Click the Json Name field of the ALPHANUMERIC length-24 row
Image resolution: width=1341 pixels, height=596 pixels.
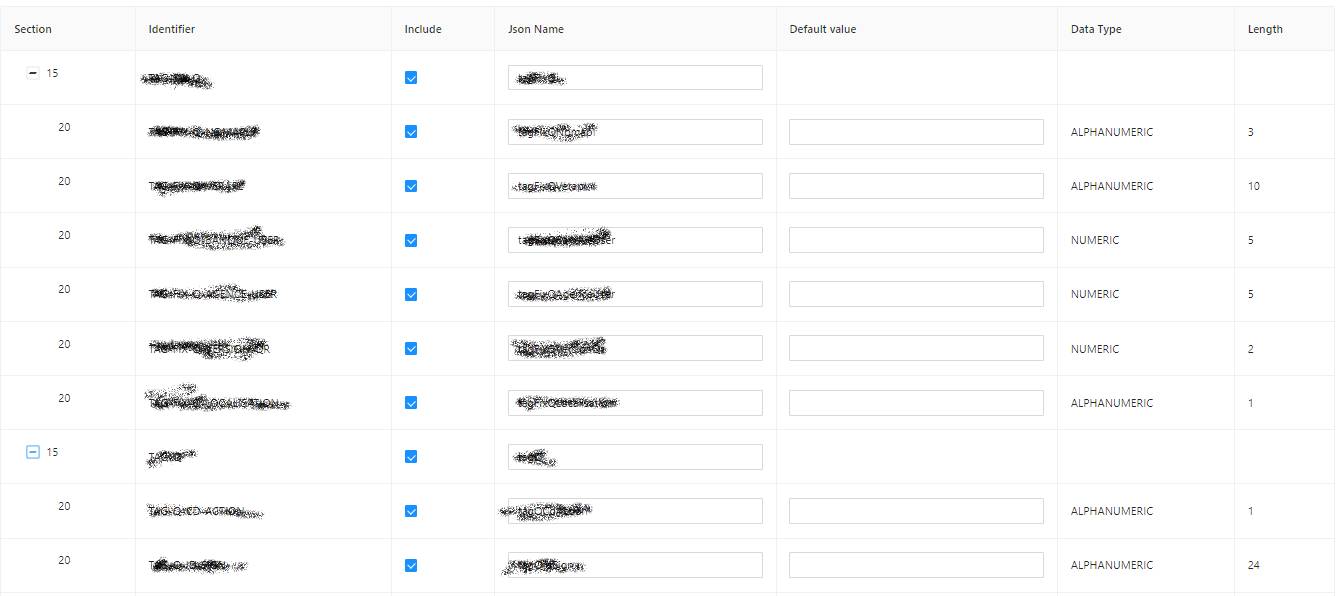pyautogui.click(x=634, y=564)
